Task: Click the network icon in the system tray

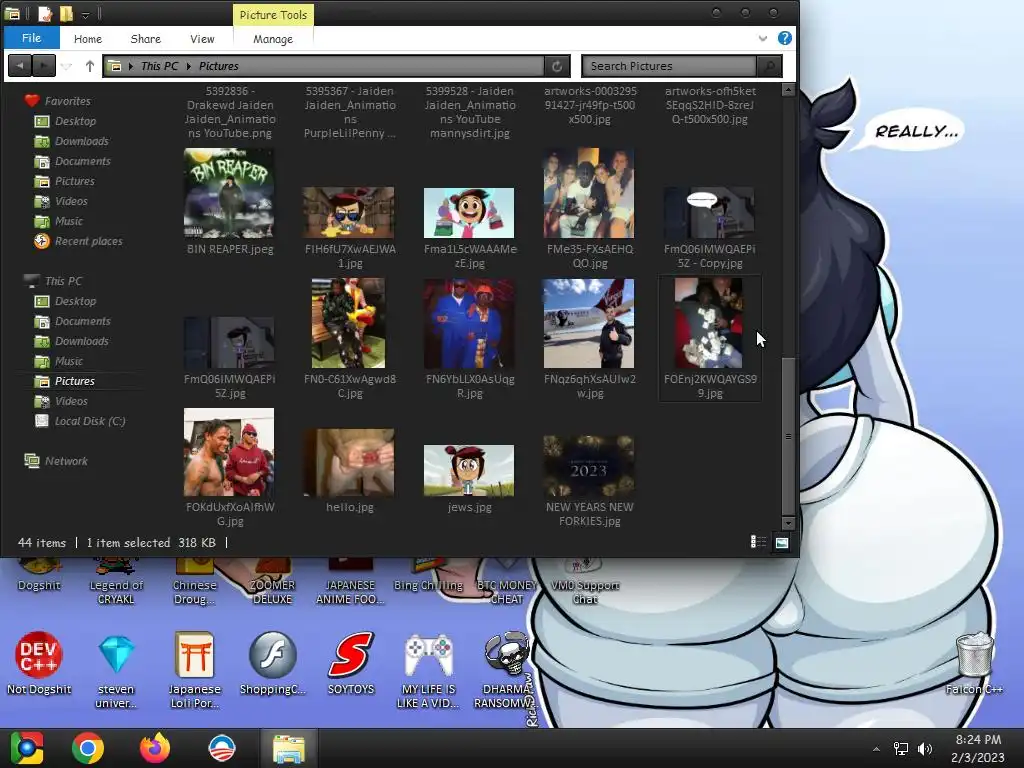Action: pyautogui.click(x=901, y=749)
